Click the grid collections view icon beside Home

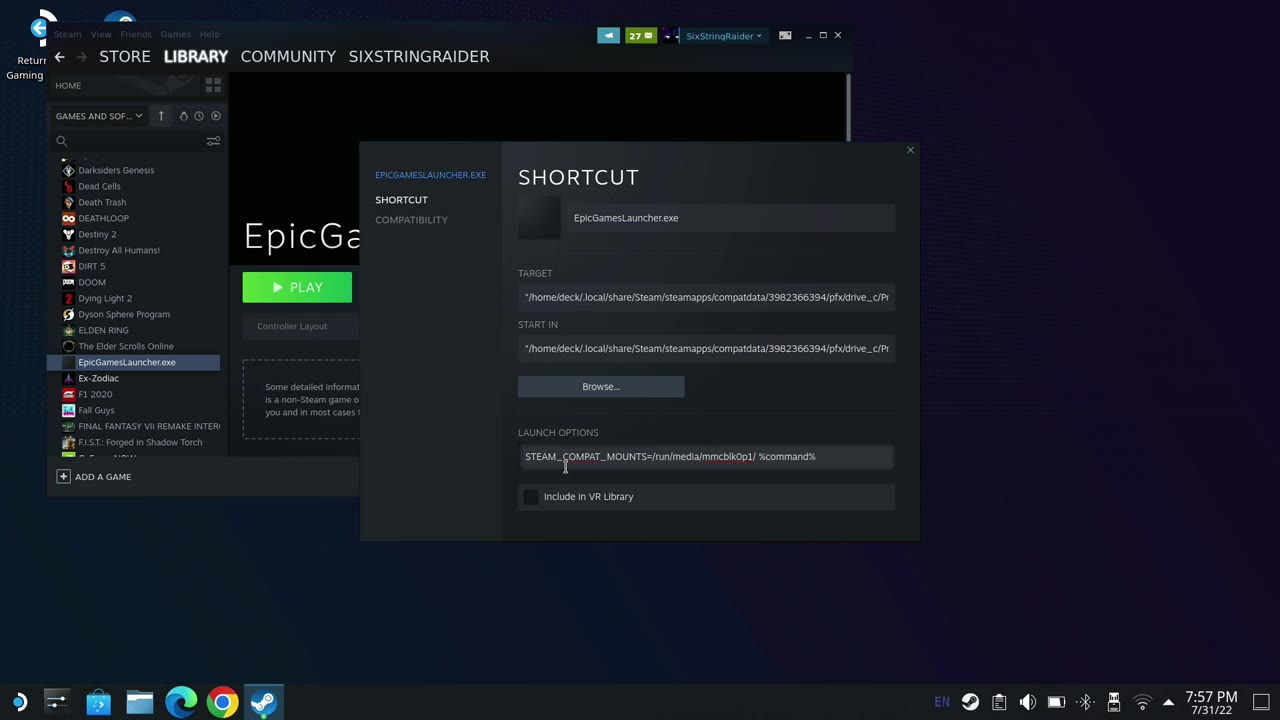tap(213, 85)
